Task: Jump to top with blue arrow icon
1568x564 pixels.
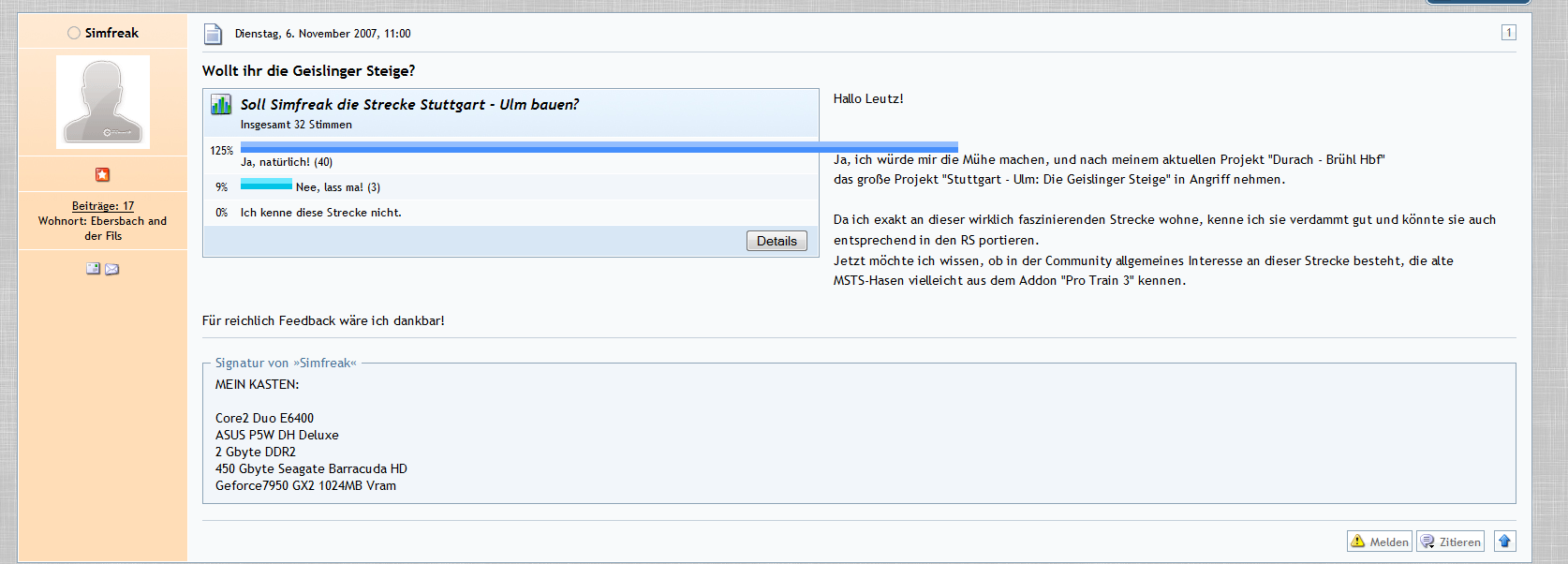Action: (1504, 541)
